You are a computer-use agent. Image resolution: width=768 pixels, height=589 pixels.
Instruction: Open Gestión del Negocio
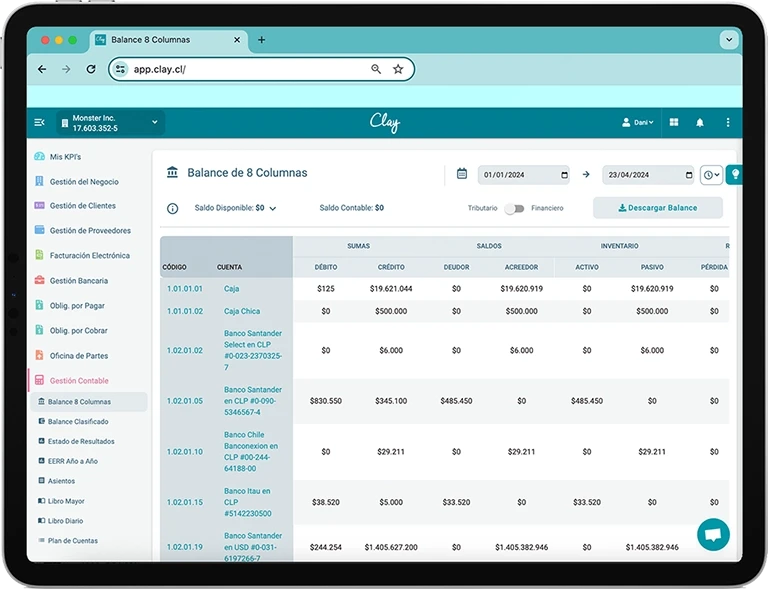click(84, 182)
